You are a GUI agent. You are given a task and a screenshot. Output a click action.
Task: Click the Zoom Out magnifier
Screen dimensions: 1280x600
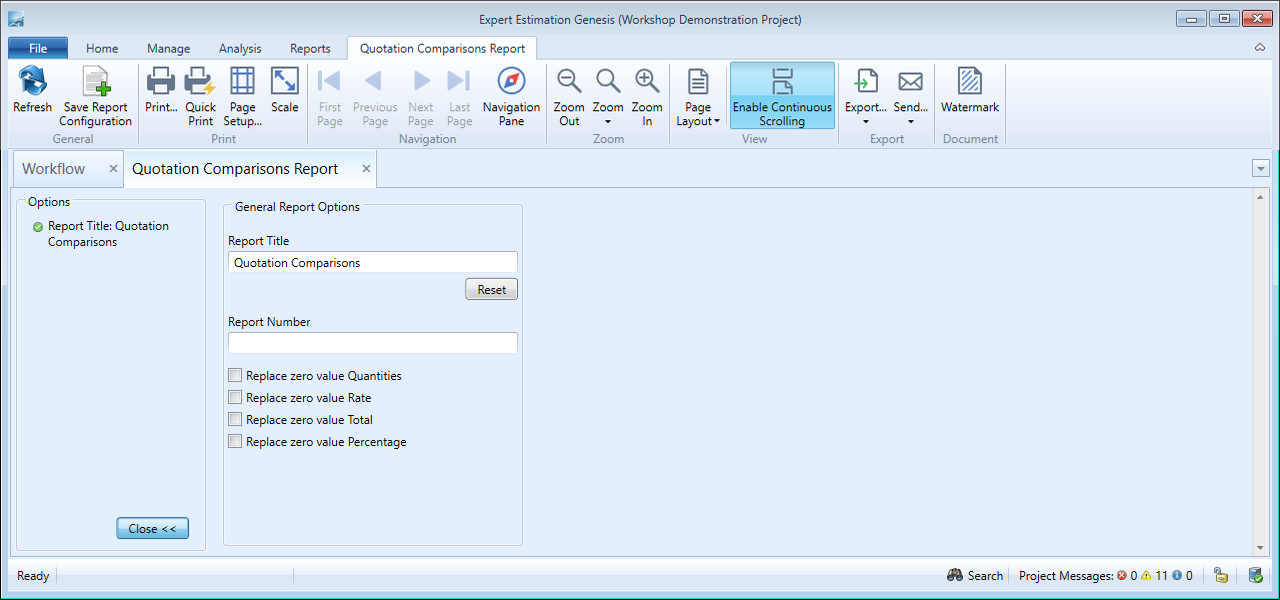point(569,83)
